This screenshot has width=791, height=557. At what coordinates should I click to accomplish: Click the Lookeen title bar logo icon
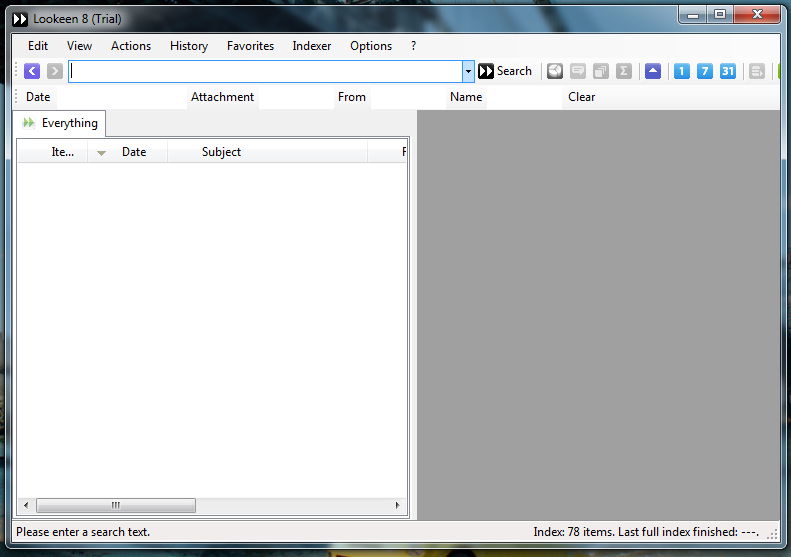pyautogui.click(x=20, y=19)
